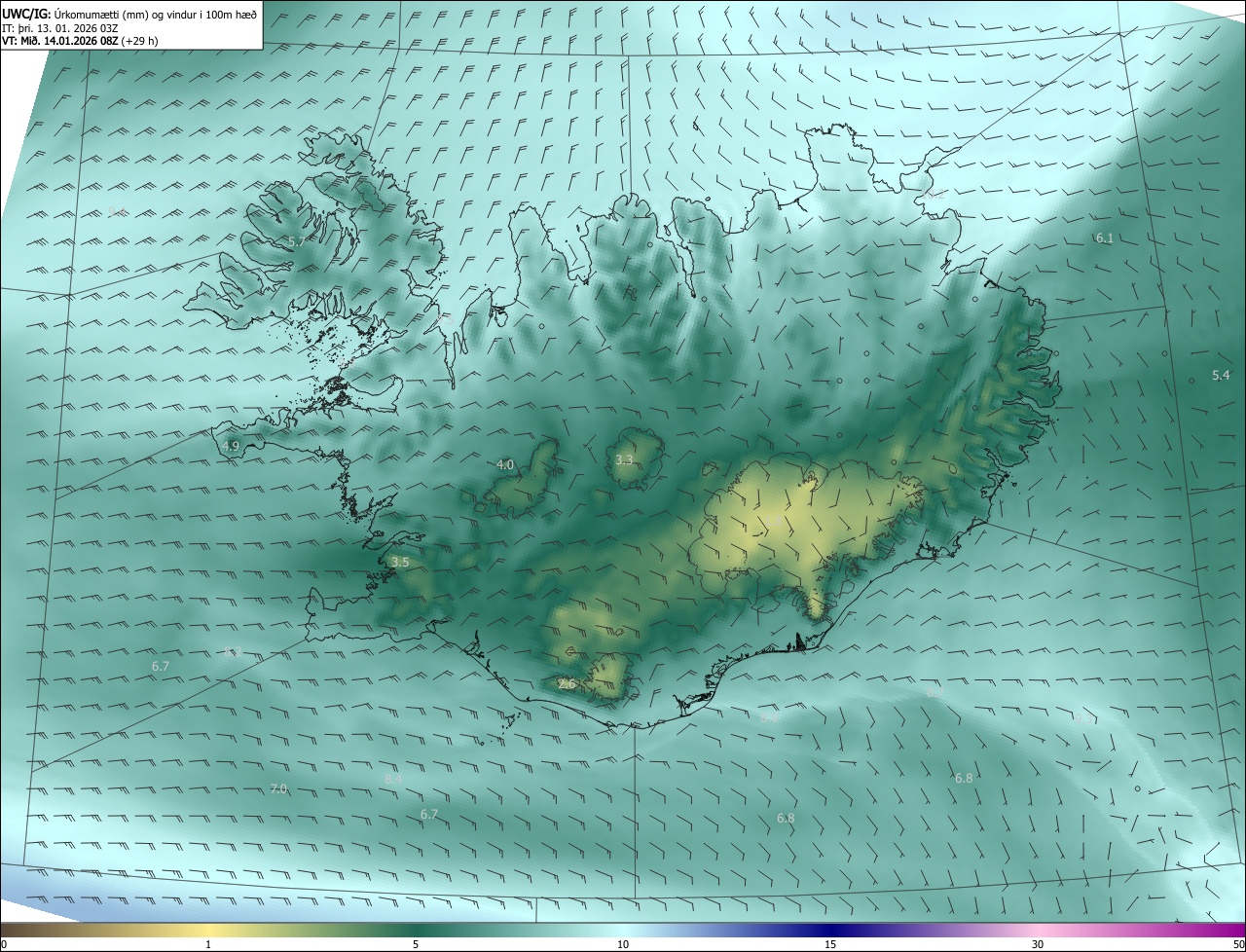Click the colorbar tick label '10'

[623, 944]
